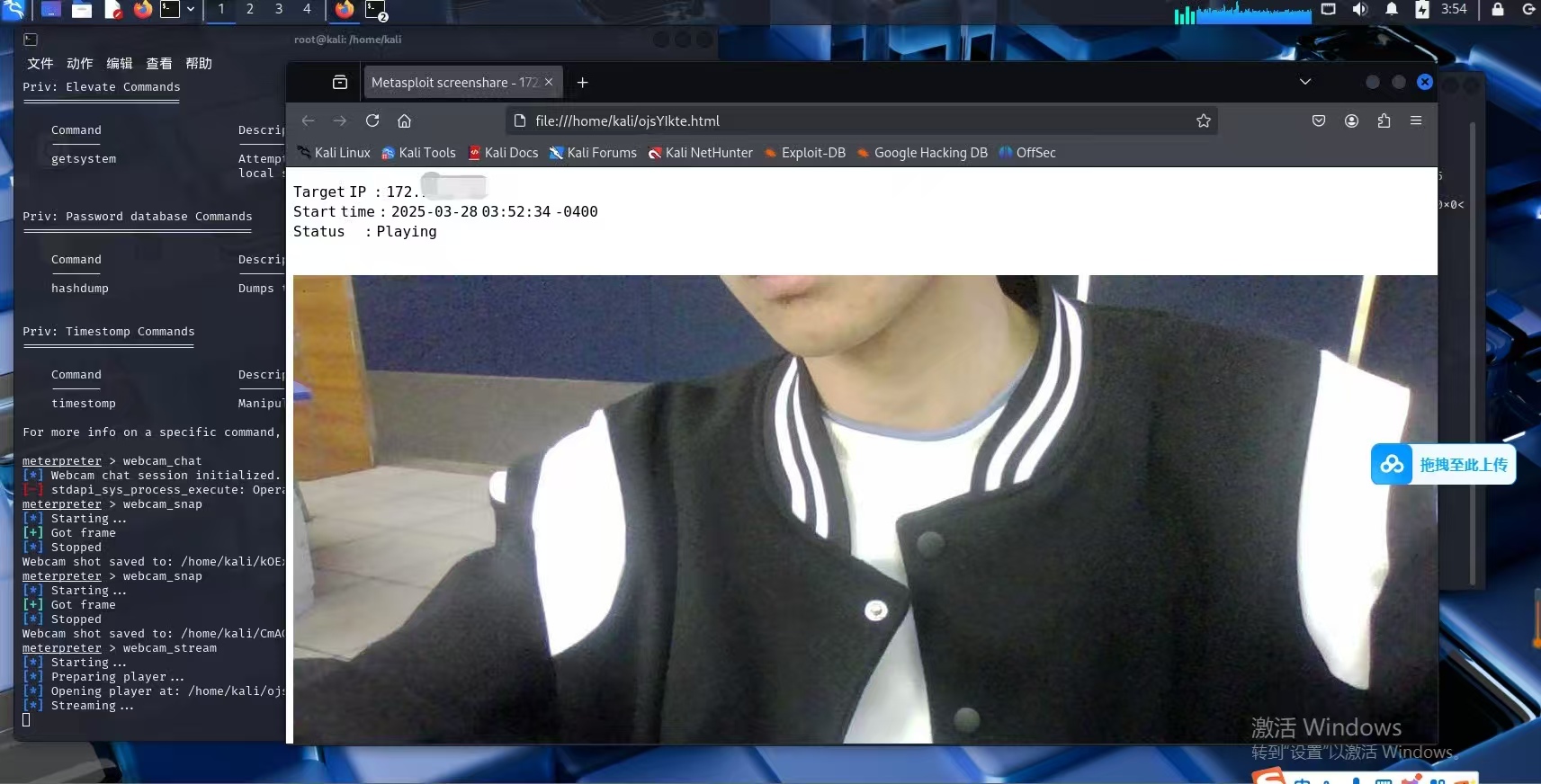Launch Firefox from the panel launcher
Image resolution: width=1541 pixels, height=784 pixels.
coord(142,10)
